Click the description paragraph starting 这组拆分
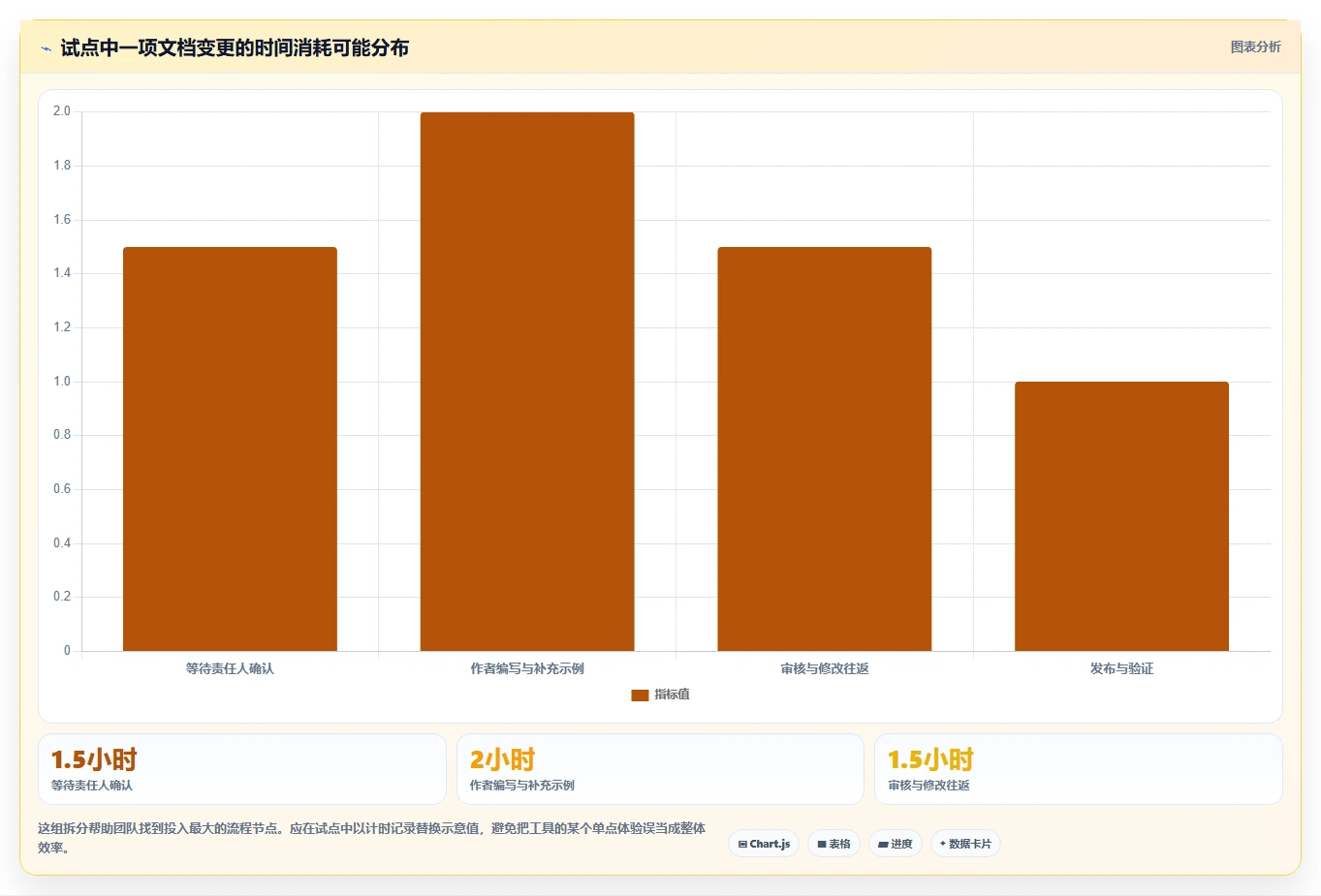Image resolution: width=1321 pixels, height=896 pixels. [371, 838]
